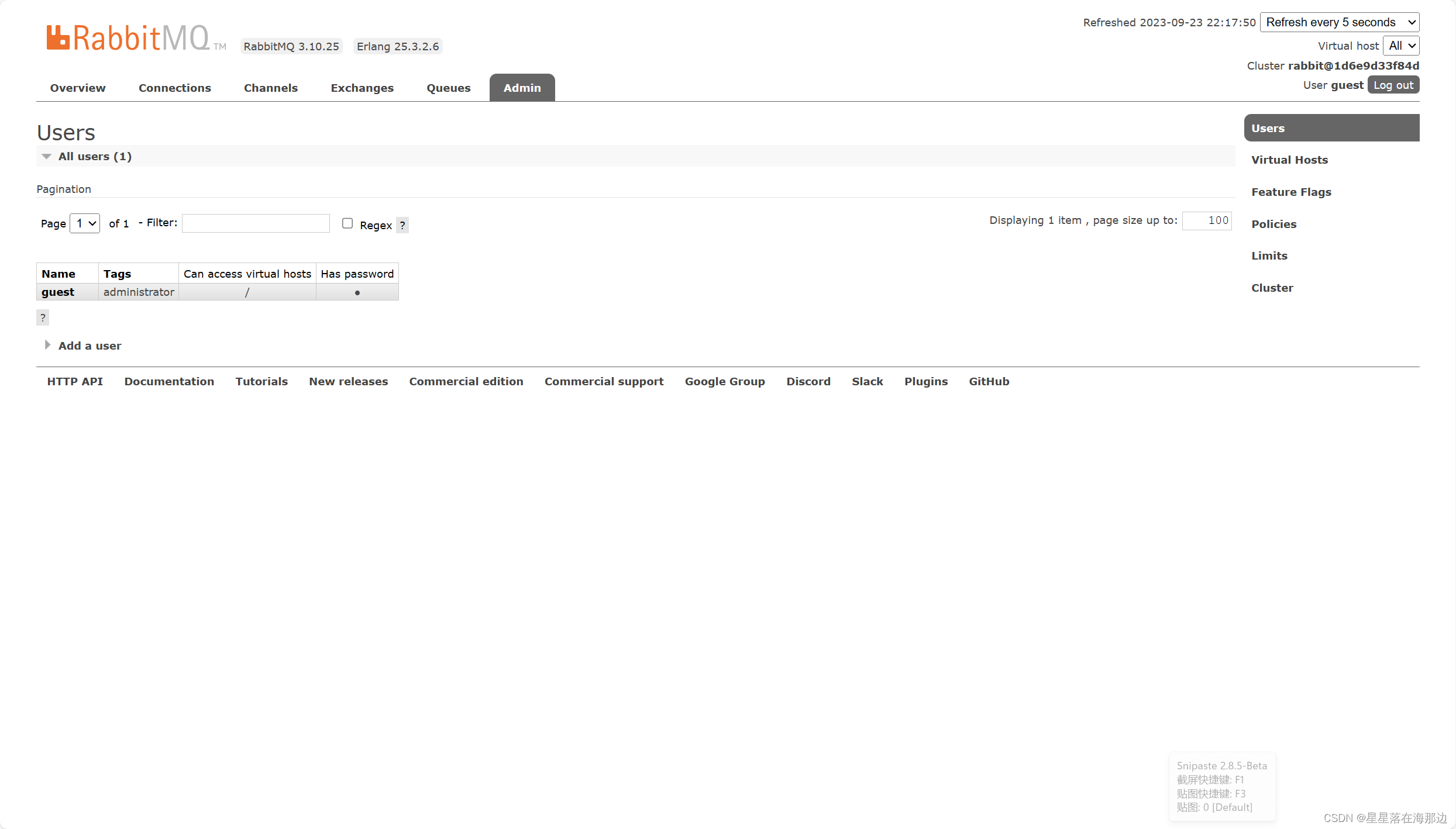This screenshot has height=829, width=1456.
Task: Click the RabbitMQ 3.10.25 version badge
Action: 291,46
